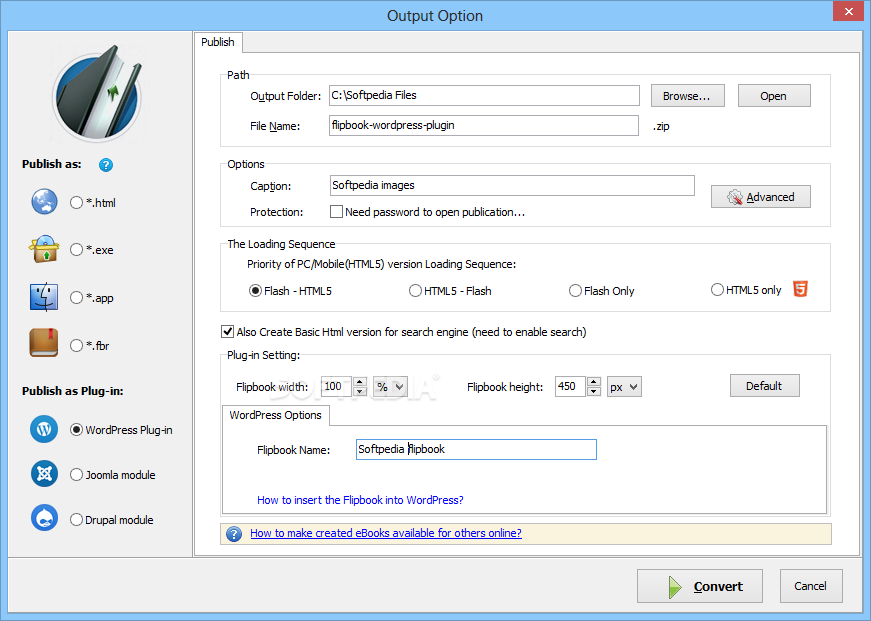Click the flipbook width value field
This screenshot has height=621, width=871.
pos(336,387)
